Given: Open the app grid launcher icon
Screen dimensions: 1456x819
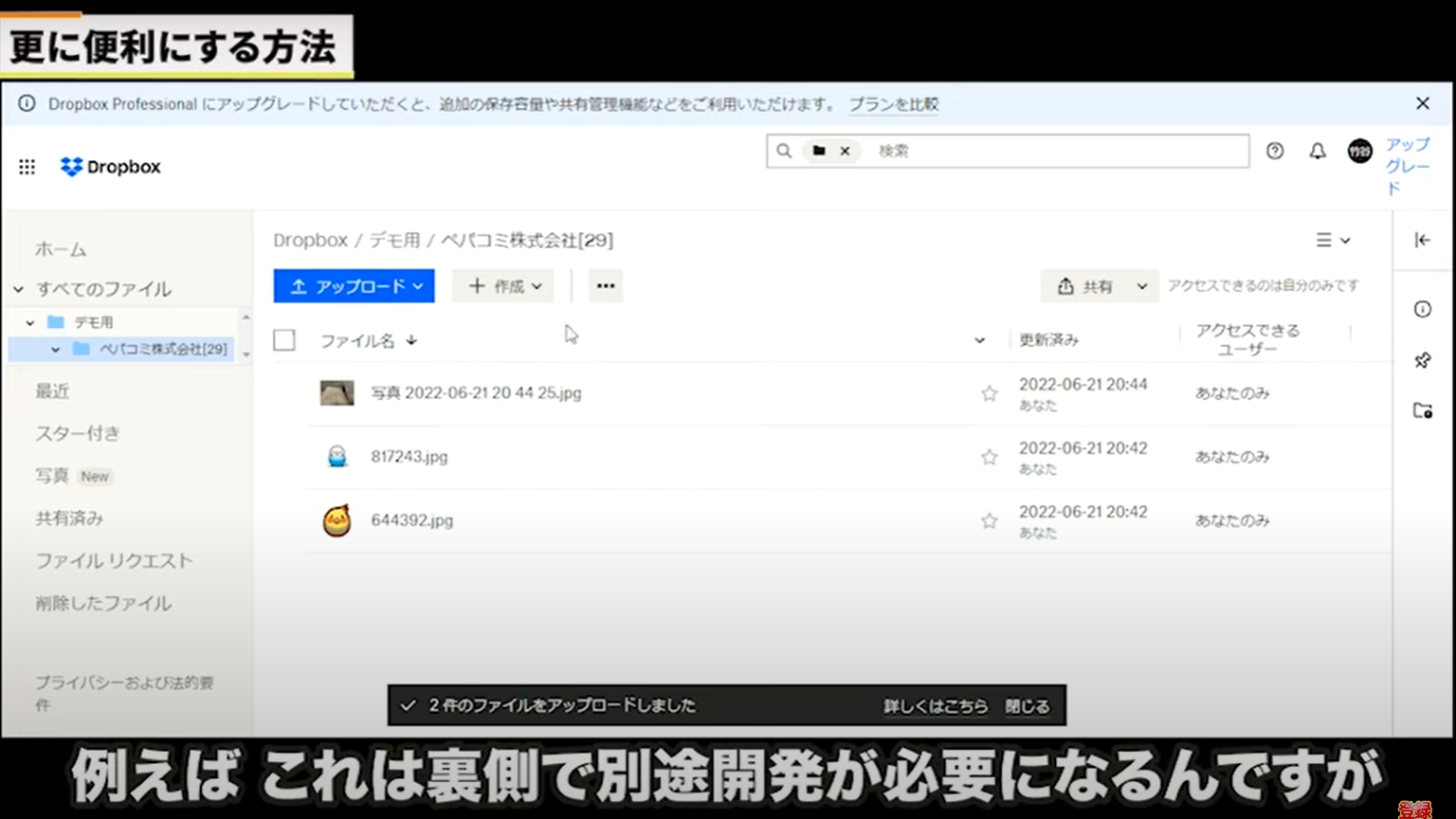Looking at the screenshot, I should click(x=27, y=167).
